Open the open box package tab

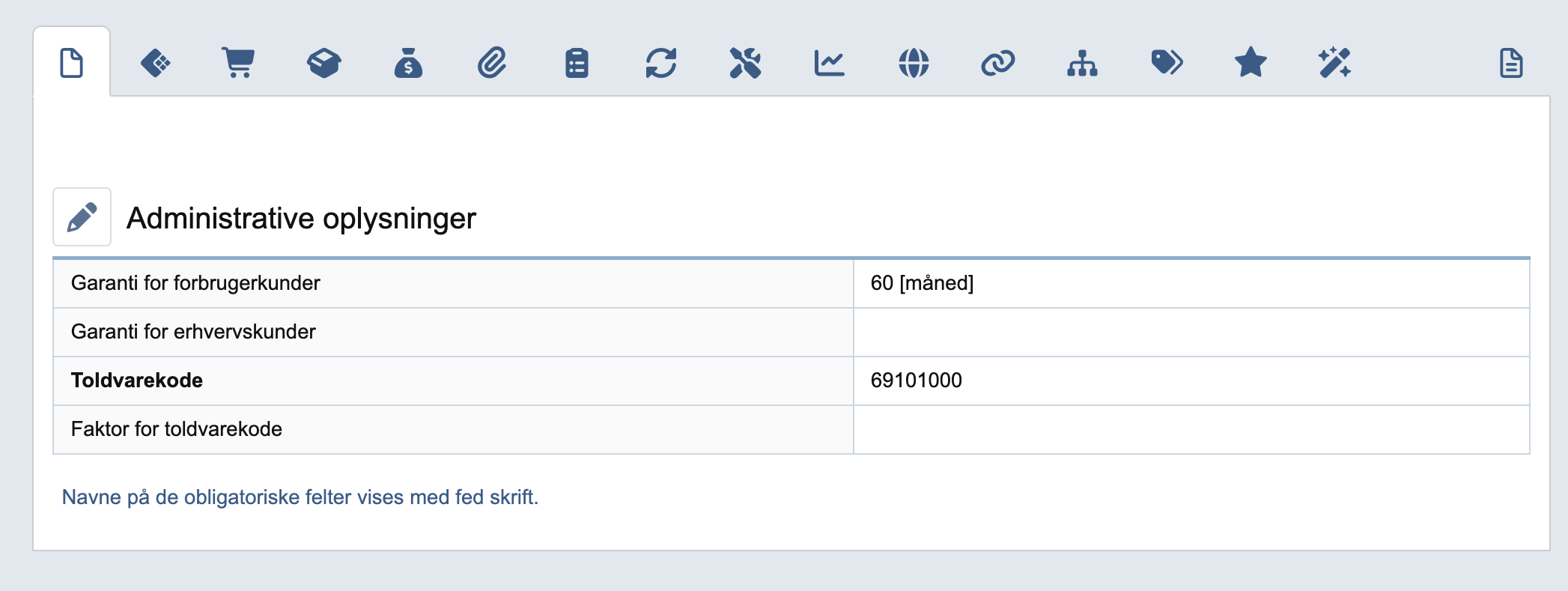pyautogui.click(x=323, y=63)
